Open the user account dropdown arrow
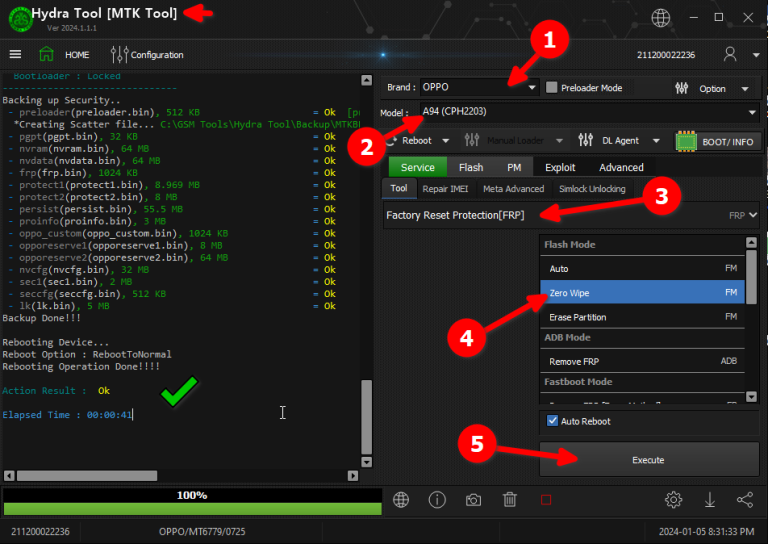Viewport: 768px width, 544px height. pyautogui.click(x=756, y=55)
